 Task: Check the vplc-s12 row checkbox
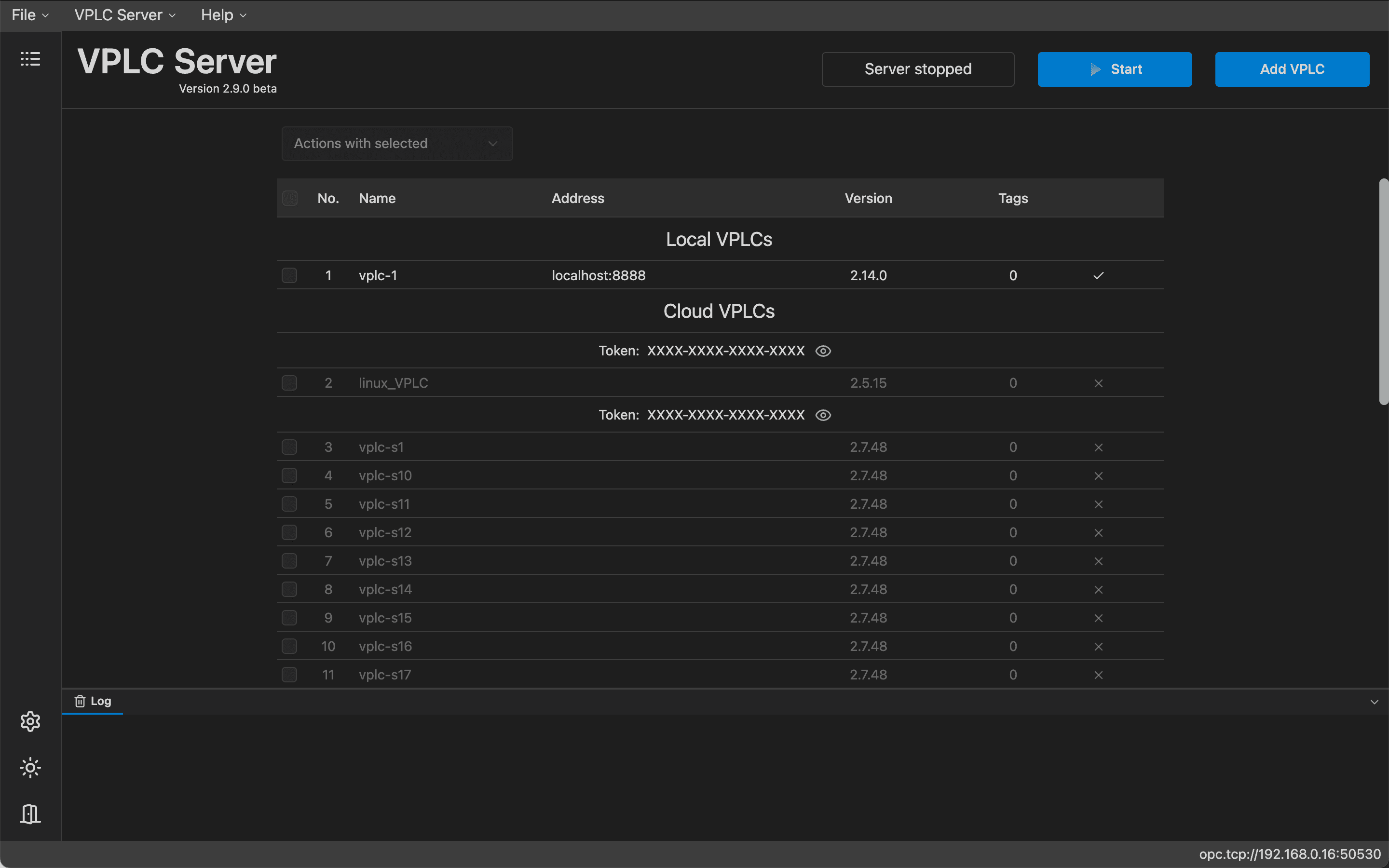(290, 533)
